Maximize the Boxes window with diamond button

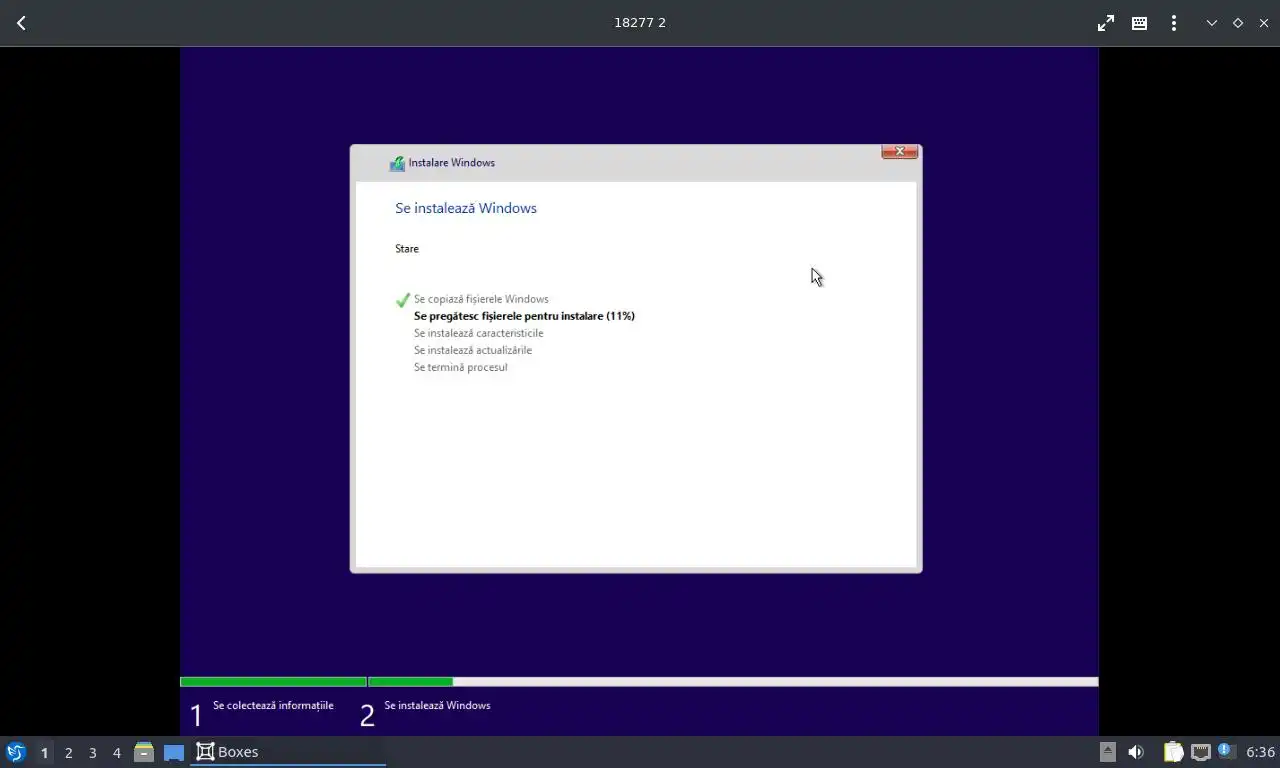coord(1238,22)
